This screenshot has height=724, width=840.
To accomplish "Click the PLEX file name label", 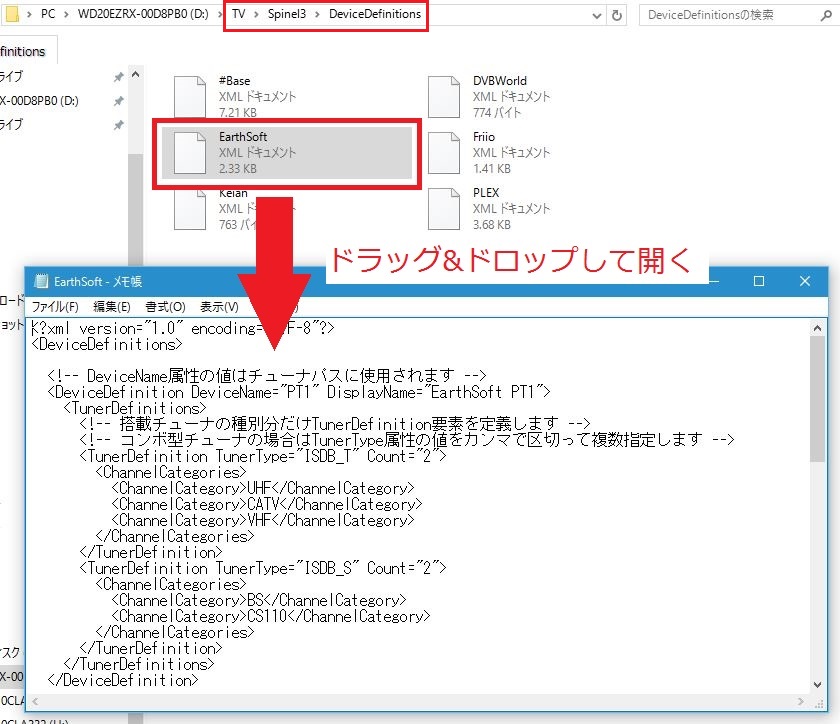I will click(x=486, y=192).
